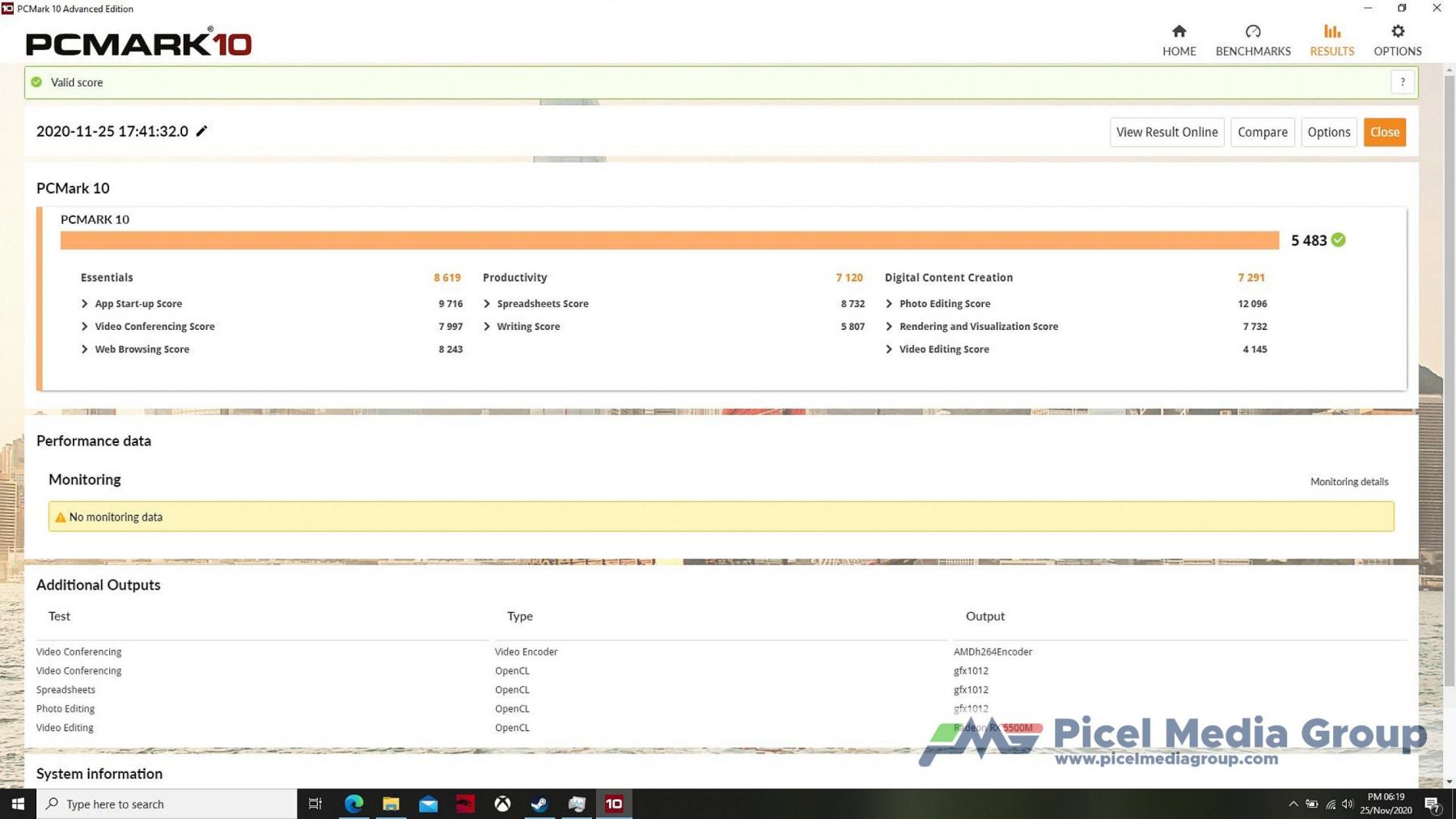
Task: Click the pencil icon to rename result
Action: pyautogui.click(x=201, y=131)
